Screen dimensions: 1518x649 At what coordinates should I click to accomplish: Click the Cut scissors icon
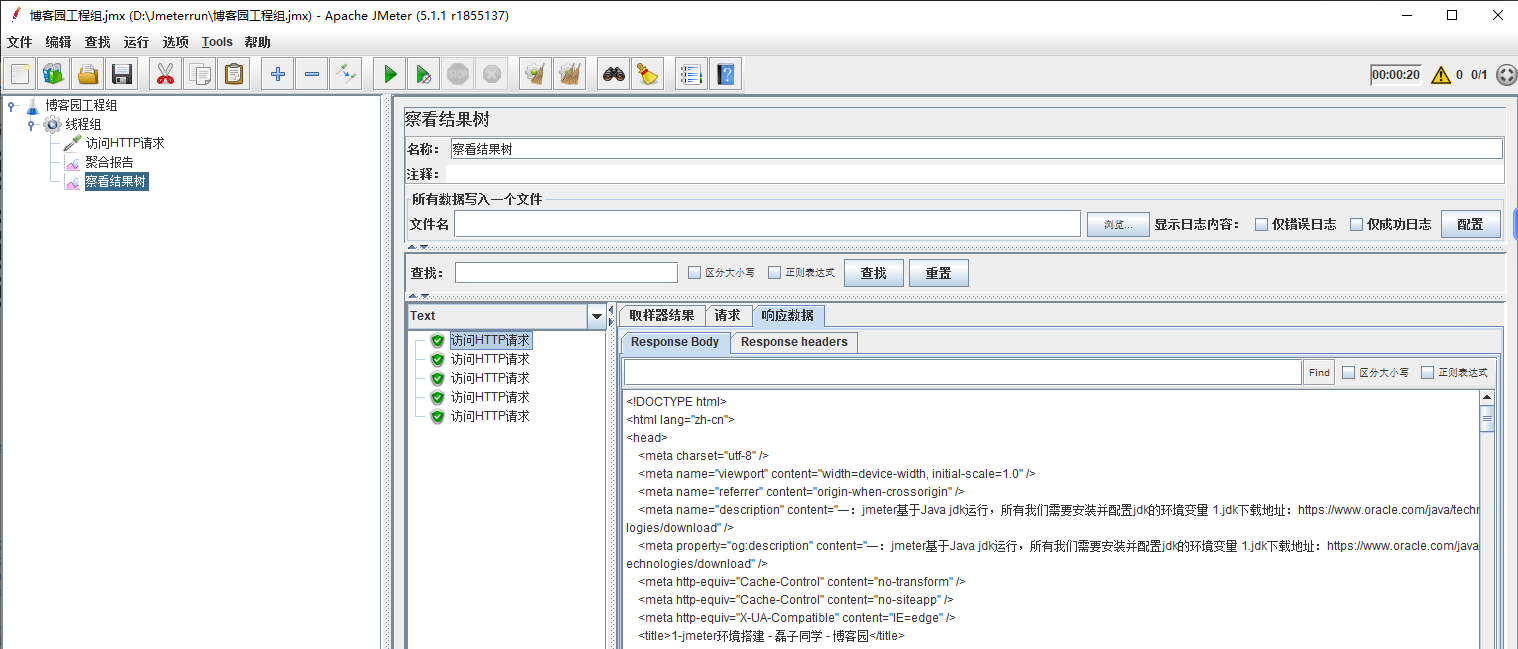tap(166, 74)
